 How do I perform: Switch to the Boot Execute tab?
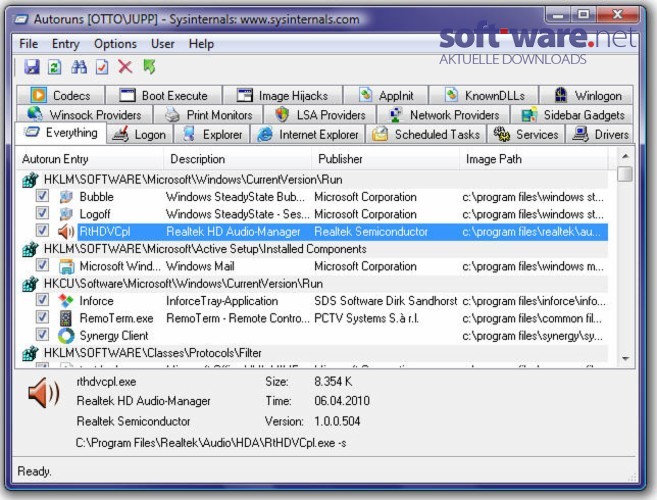tap(163, 95)
